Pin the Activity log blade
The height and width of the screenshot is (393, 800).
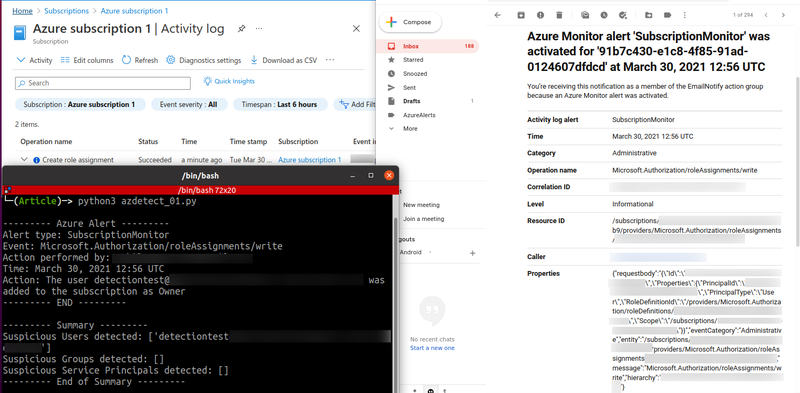tap(241, 29)
